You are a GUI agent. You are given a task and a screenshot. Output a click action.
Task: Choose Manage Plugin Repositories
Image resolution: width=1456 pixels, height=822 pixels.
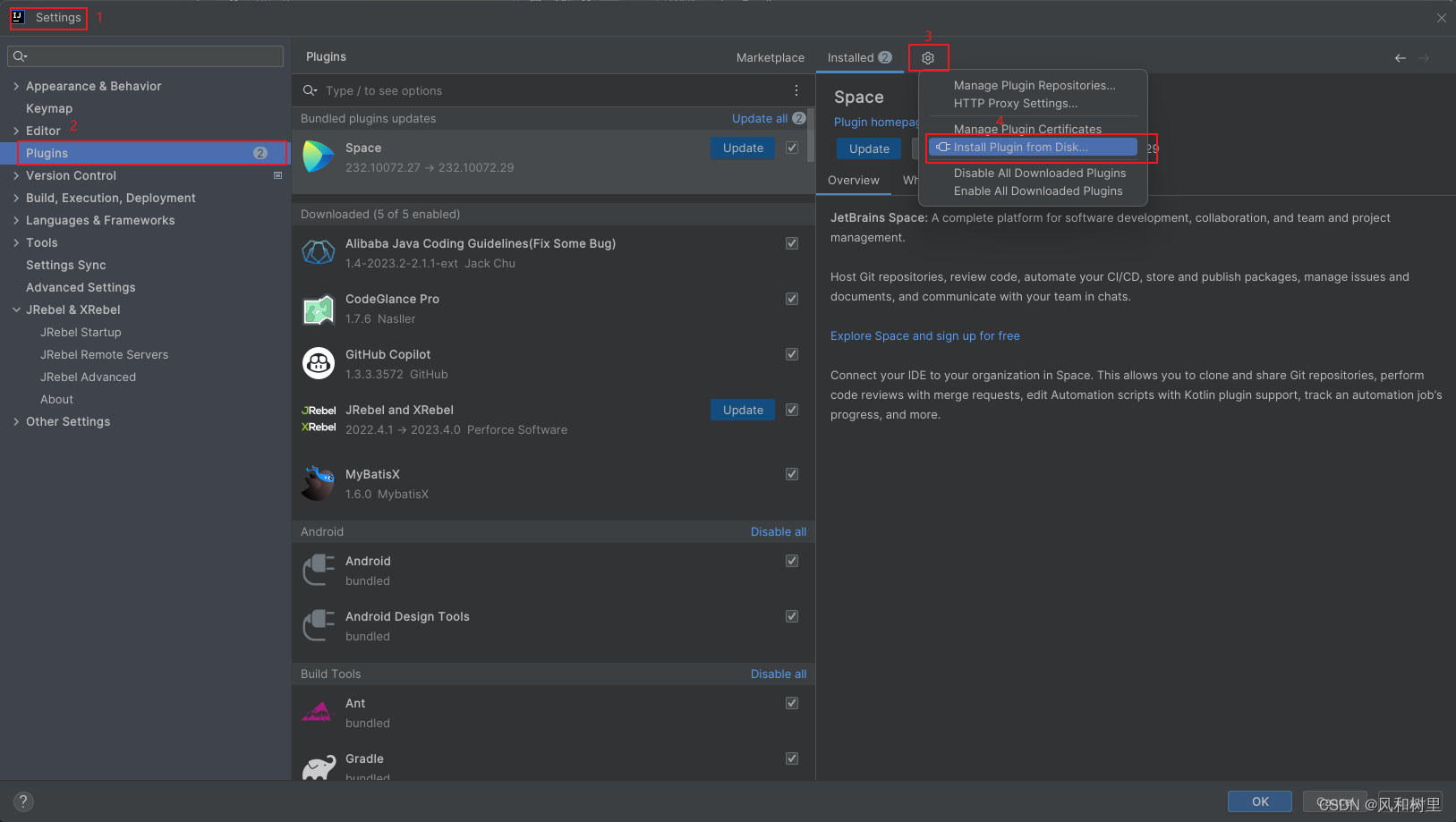[x=1035, y=85]
